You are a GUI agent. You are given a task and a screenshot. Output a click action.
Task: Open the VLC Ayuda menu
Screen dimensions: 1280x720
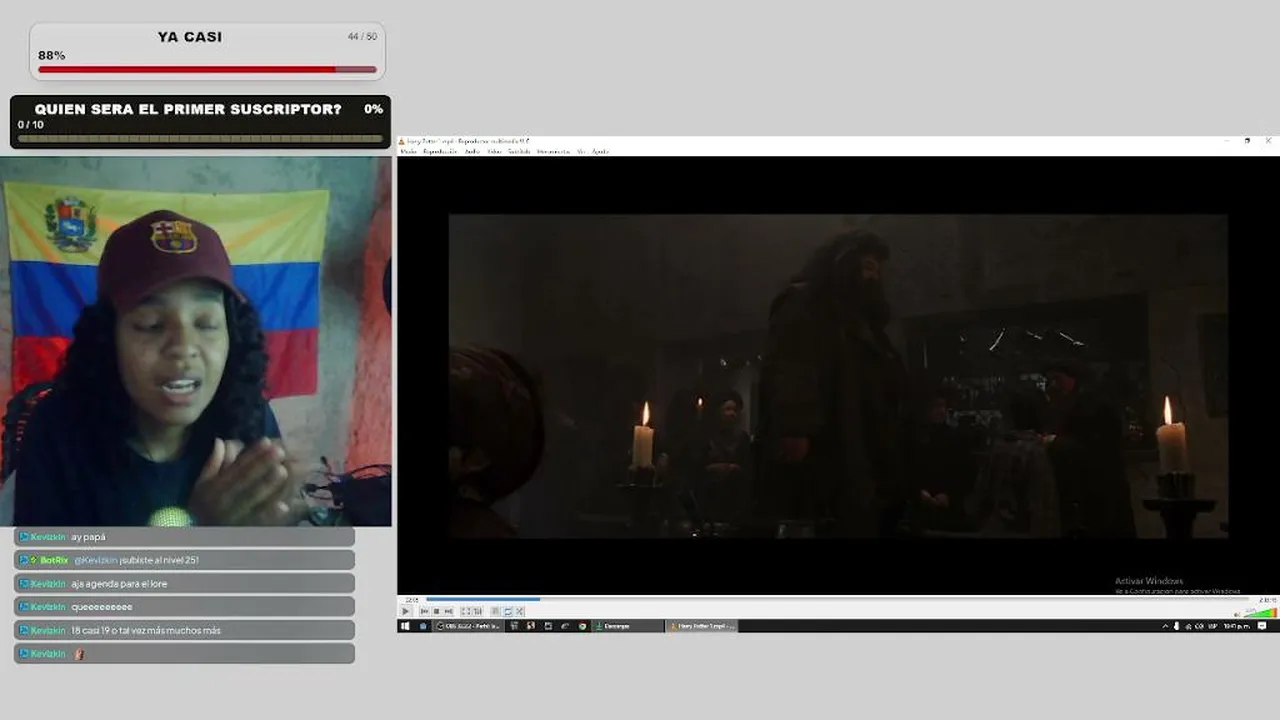pyautogui.click(x=600, y=152)
